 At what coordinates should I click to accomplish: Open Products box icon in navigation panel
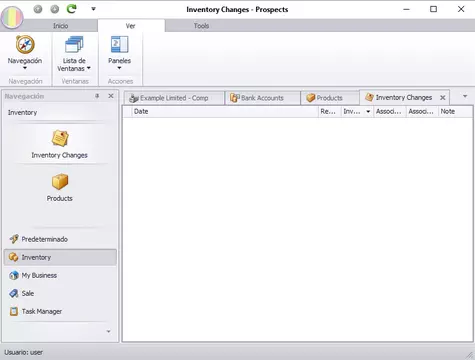pyautogui.click(x=60, y=182)
